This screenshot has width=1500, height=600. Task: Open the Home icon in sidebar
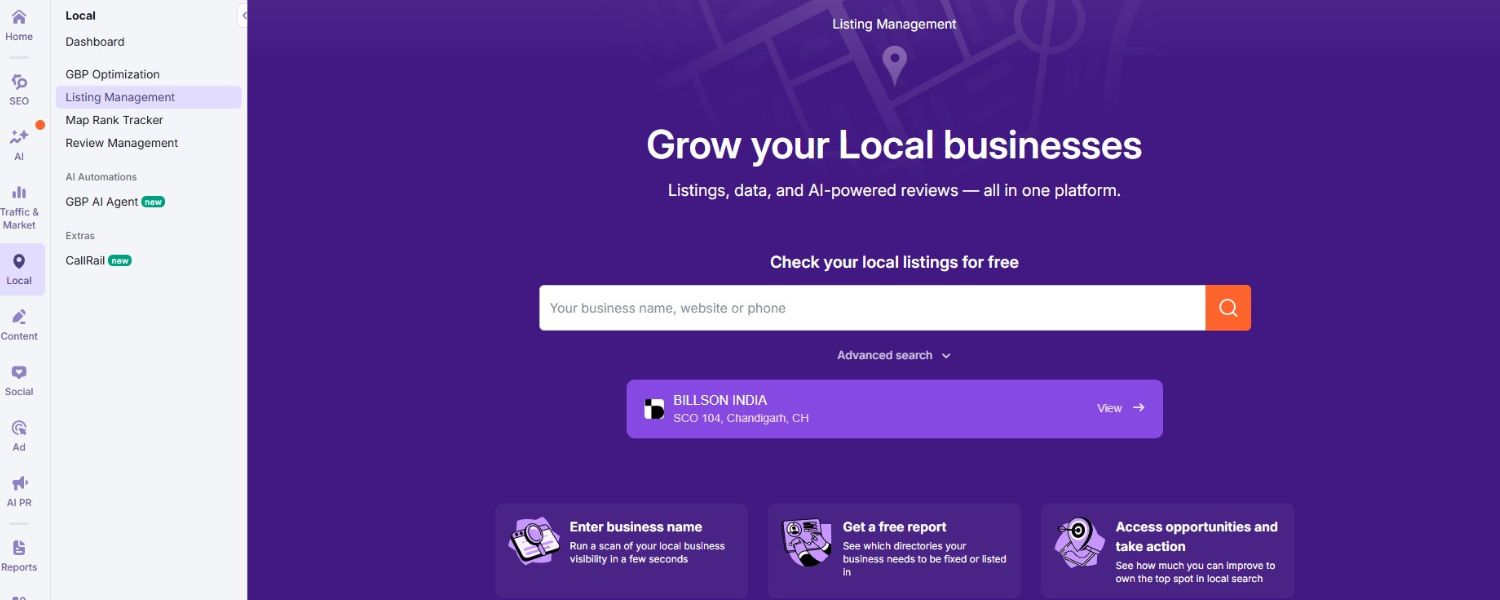pos(19,18)
